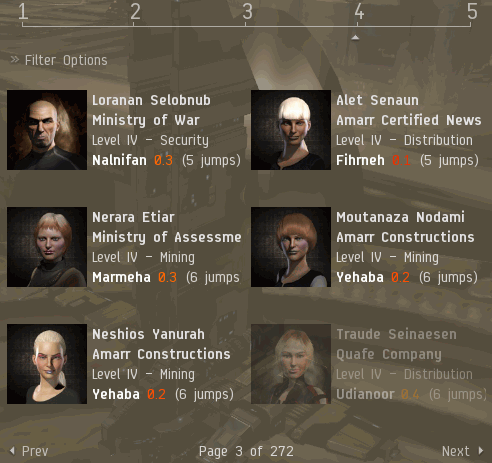Click the Amarr Certified News corporation name

pos(409,120)
